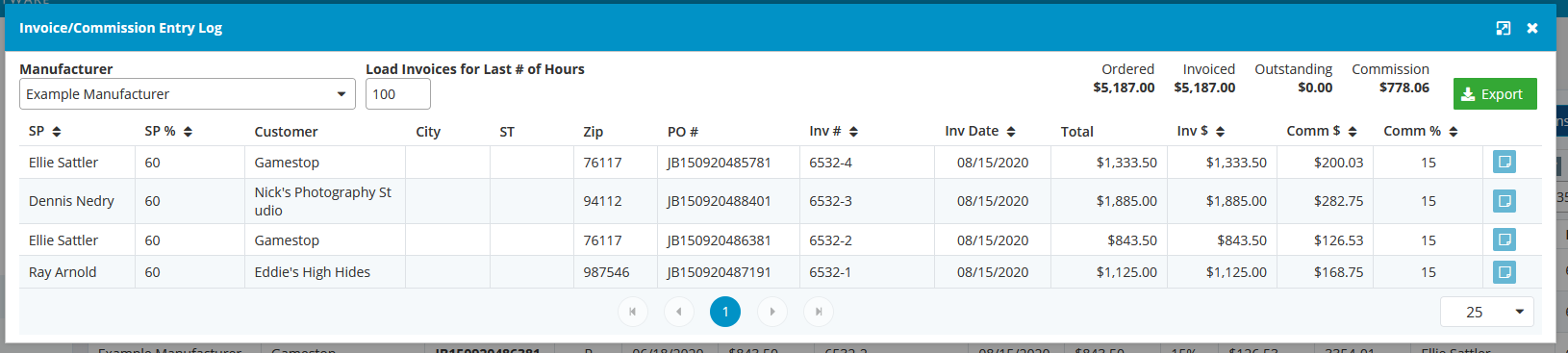Go to the previous page of results
Image resolution: width=1568 pixels, height=353 pixels.
[679, 312]
